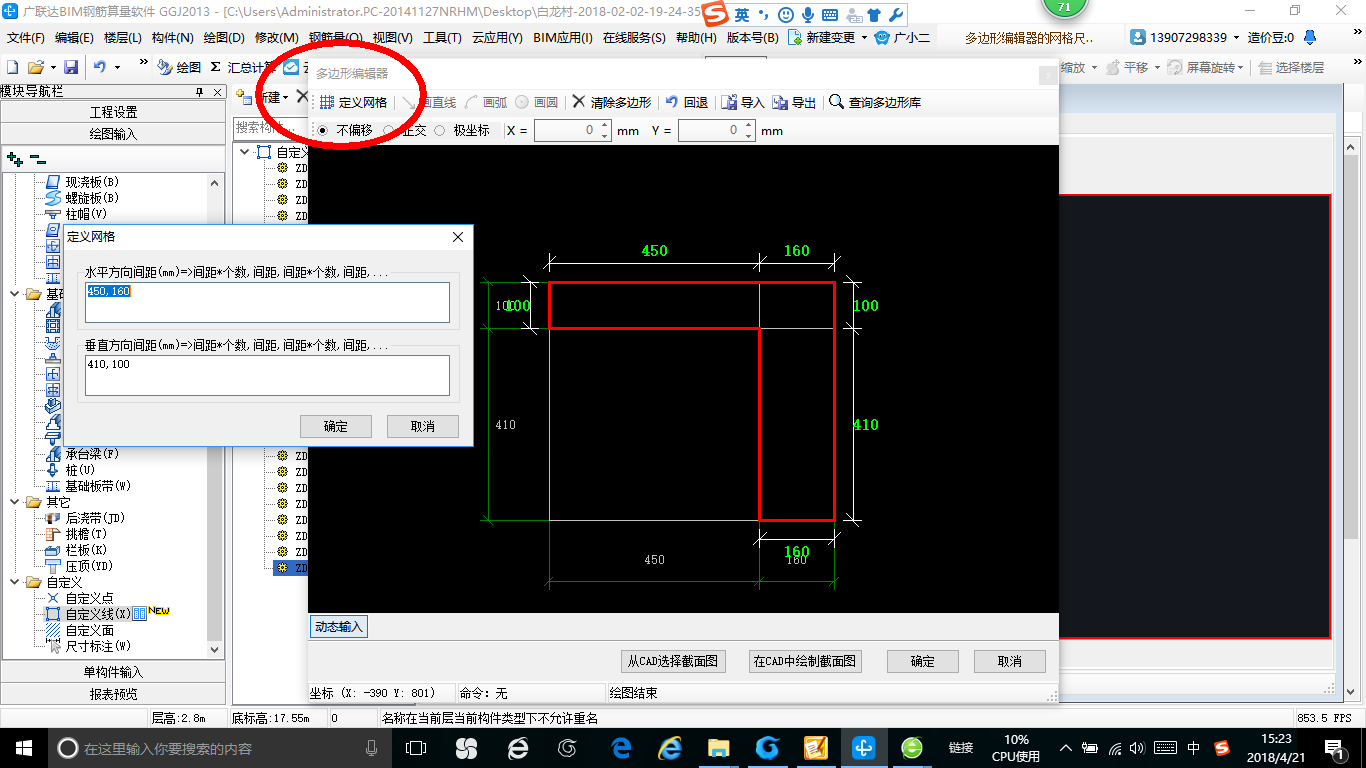1366x768 pixels.
Task: Select 基础板带(W) tree item
Action: pyautogui.click(x=88, y=486)
